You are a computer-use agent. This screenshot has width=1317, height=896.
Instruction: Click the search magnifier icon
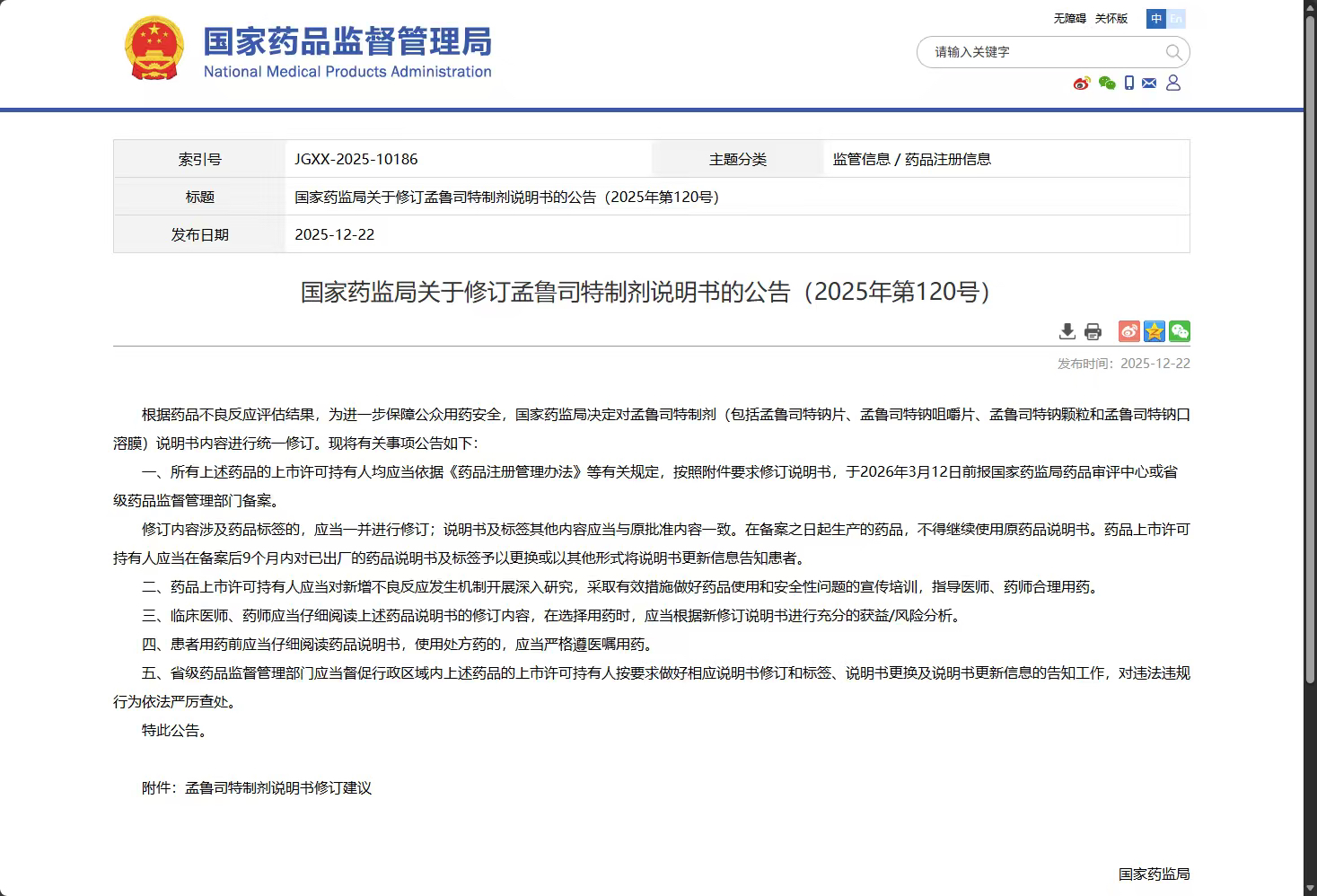(x=1173, y=52)
